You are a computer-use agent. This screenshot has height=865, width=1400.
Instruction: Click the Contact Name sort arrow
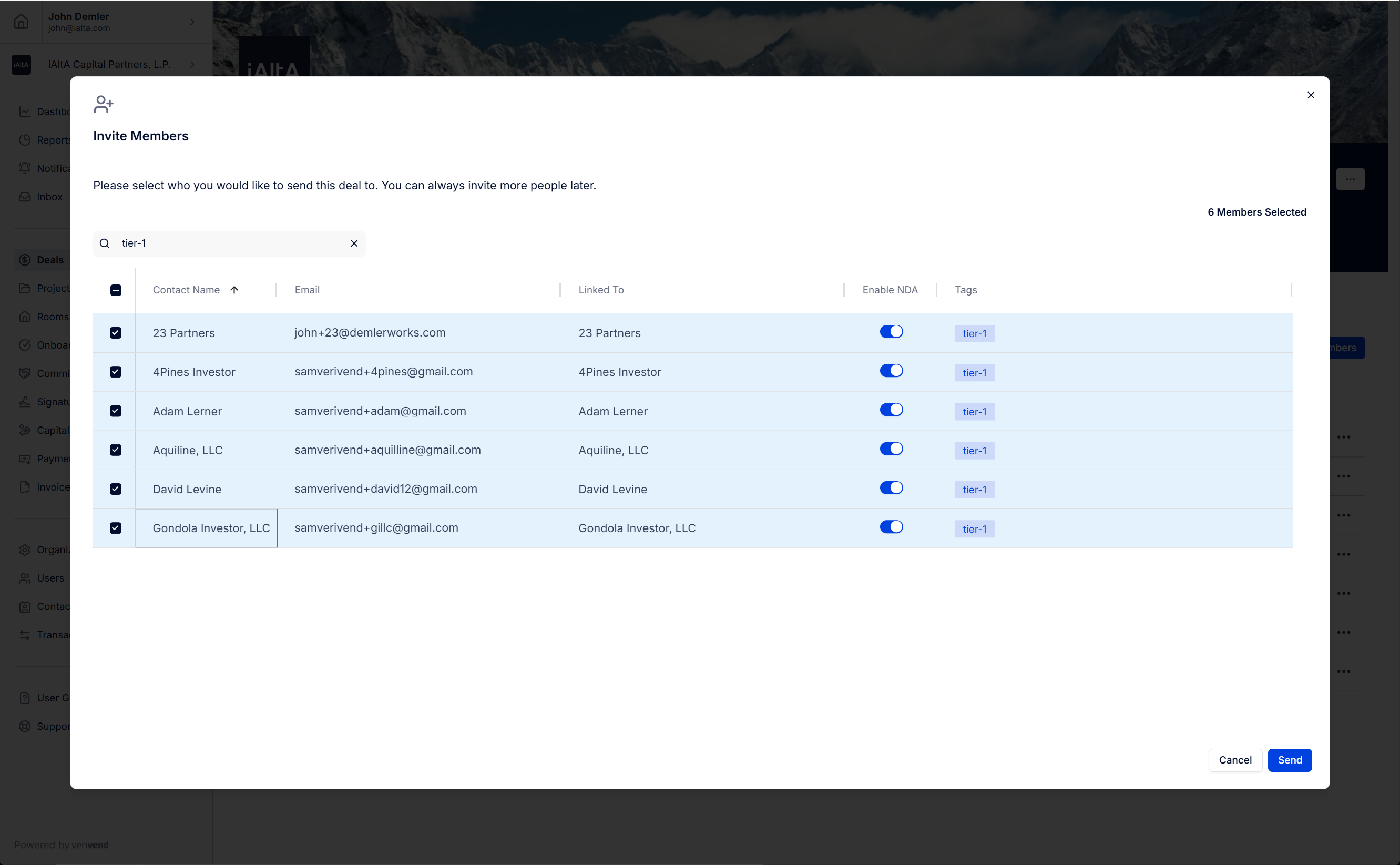[234, 290]
